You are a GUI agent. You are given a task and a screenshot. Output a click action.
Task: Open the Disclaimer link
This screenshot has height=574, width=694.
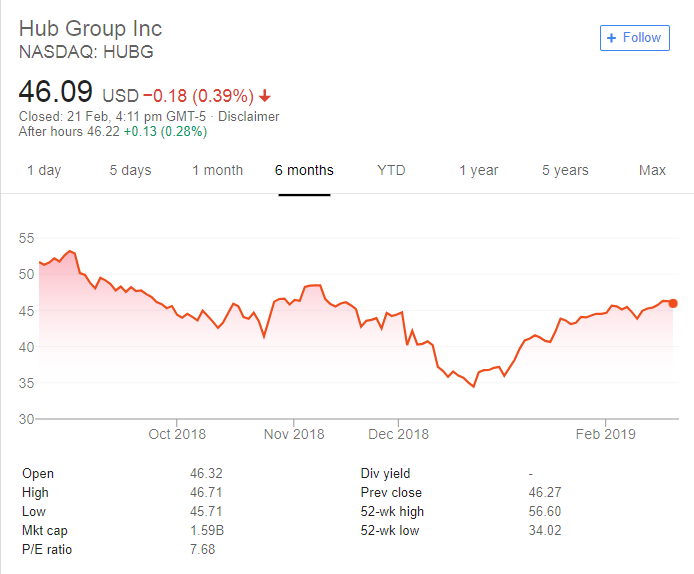pos(248,116)
